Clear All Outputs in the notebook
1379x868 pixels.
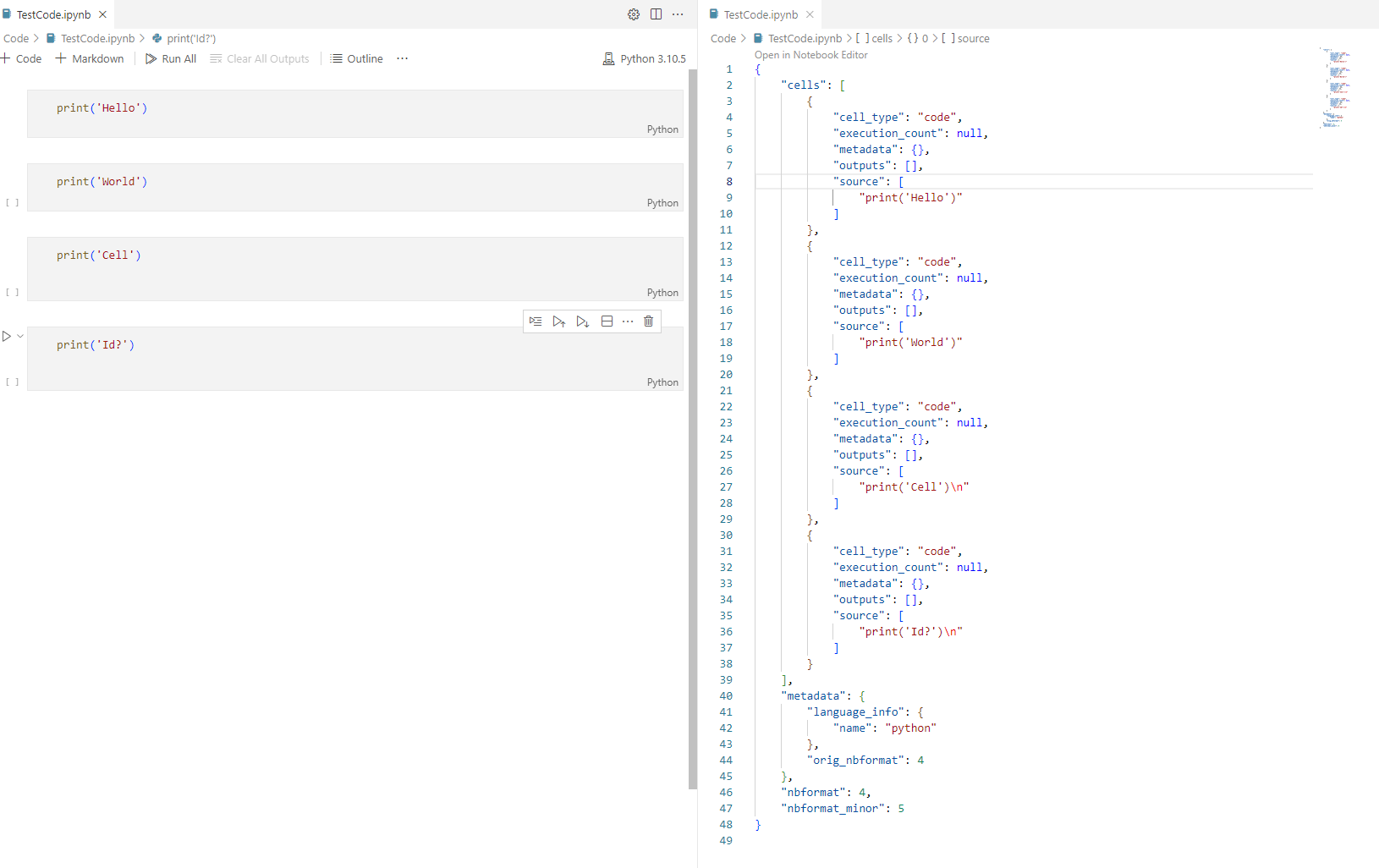[x=259, y=58]
